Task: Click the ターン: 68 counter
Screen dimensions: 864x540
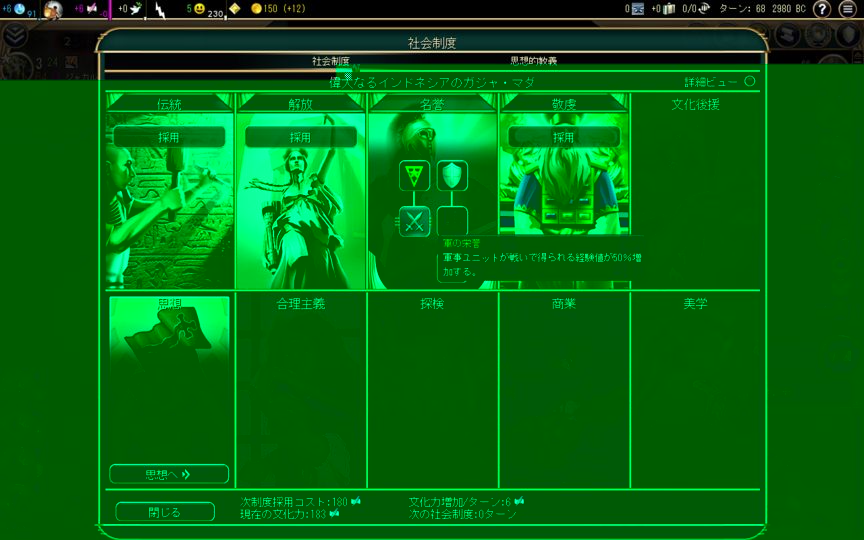Action: (x=742, y=8)
